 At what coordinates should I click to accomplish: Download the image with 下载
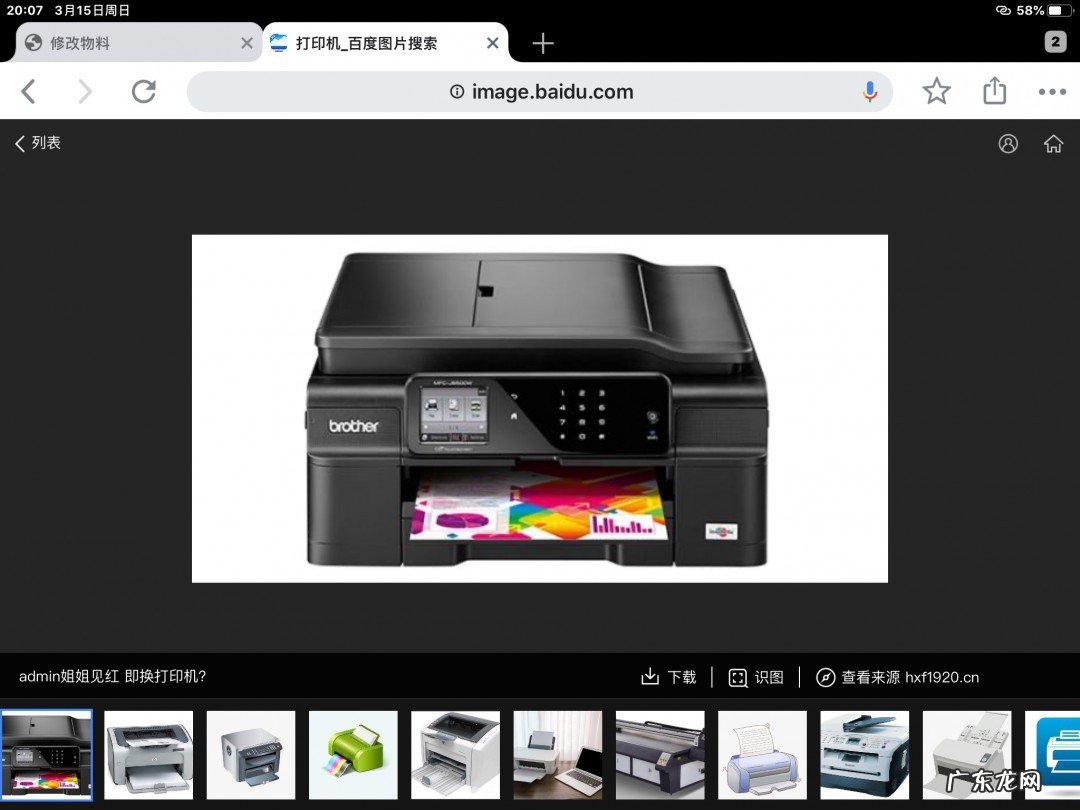pyautogui.click(x=669, y=677)
